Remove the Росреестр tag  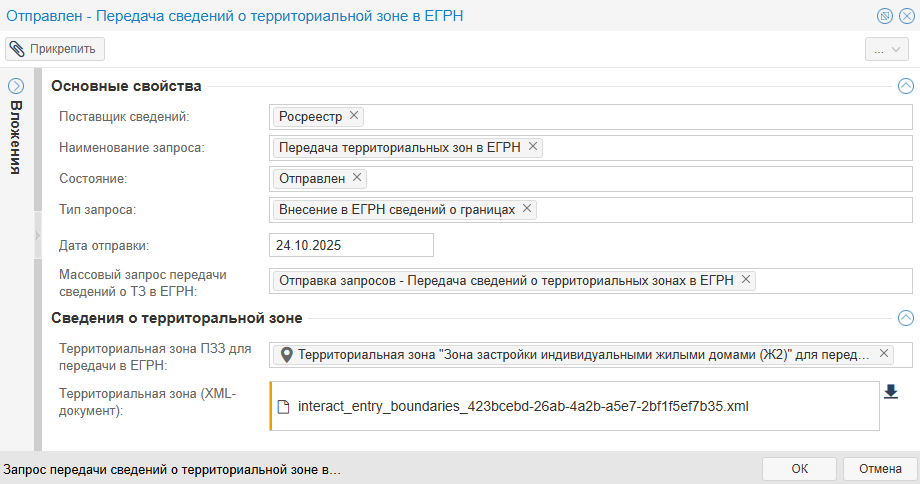(354, 116)
